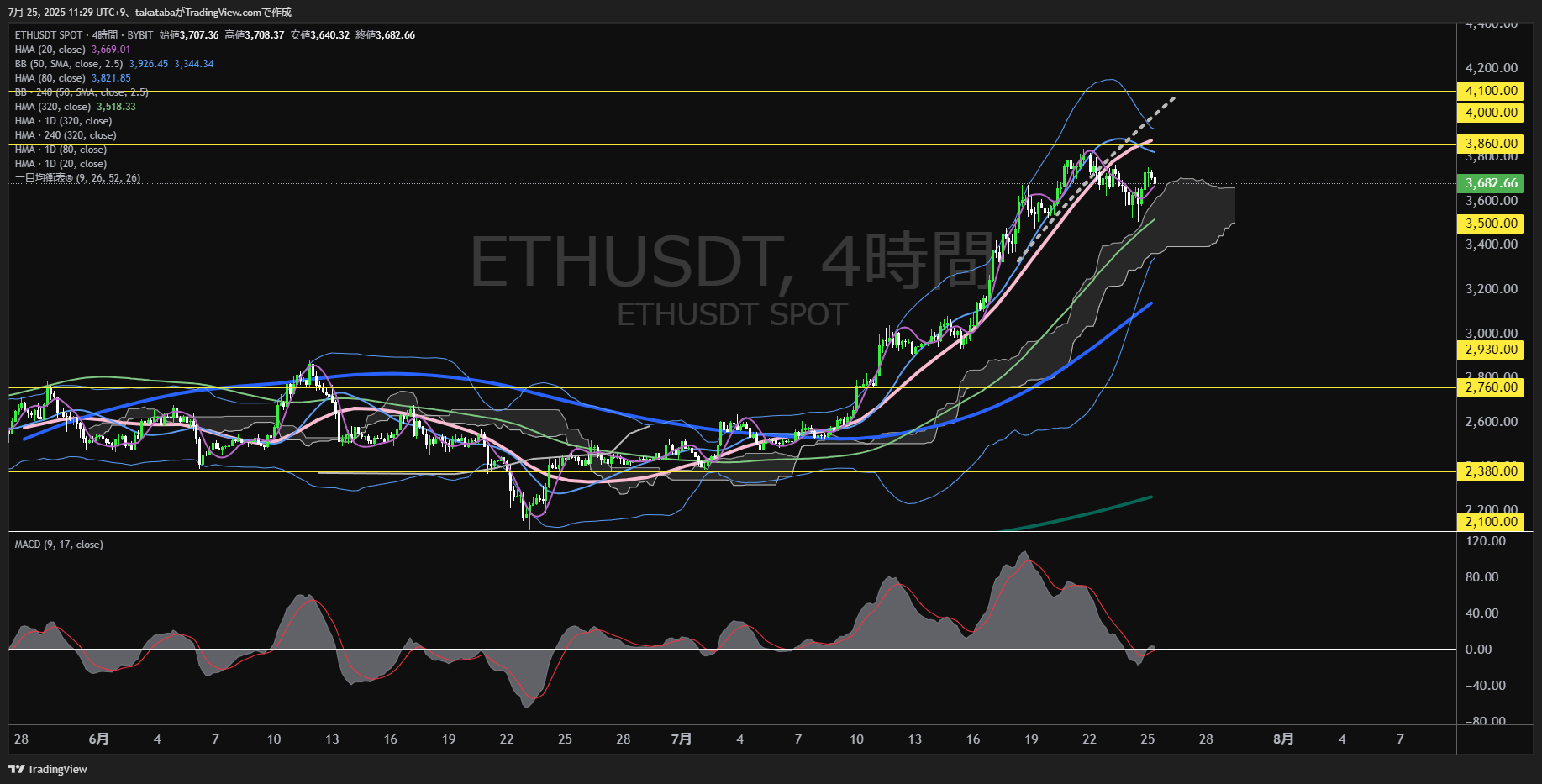The width and height of the screenshot is (1542, 784).
Task: Click the 2,600.00 price axis value
Action: click(1492, 422)
